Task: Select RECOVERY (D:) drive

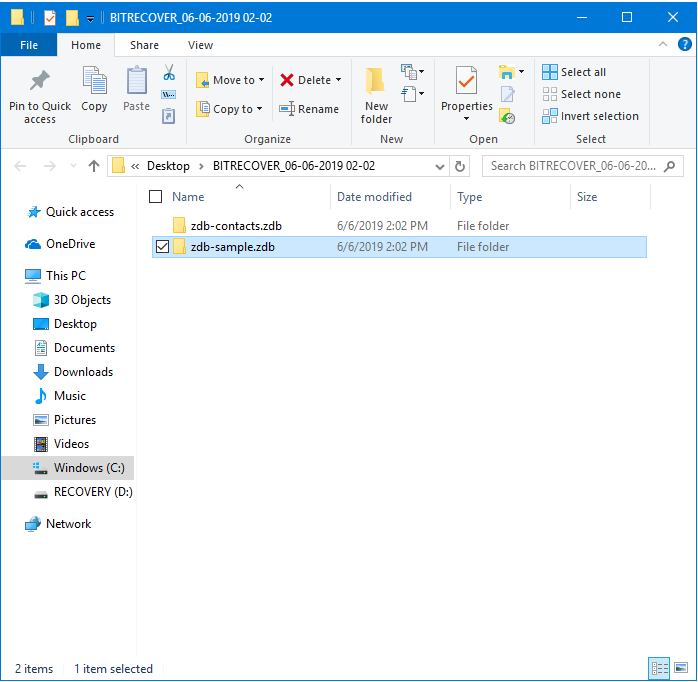Action: click(x=84, y=492)
